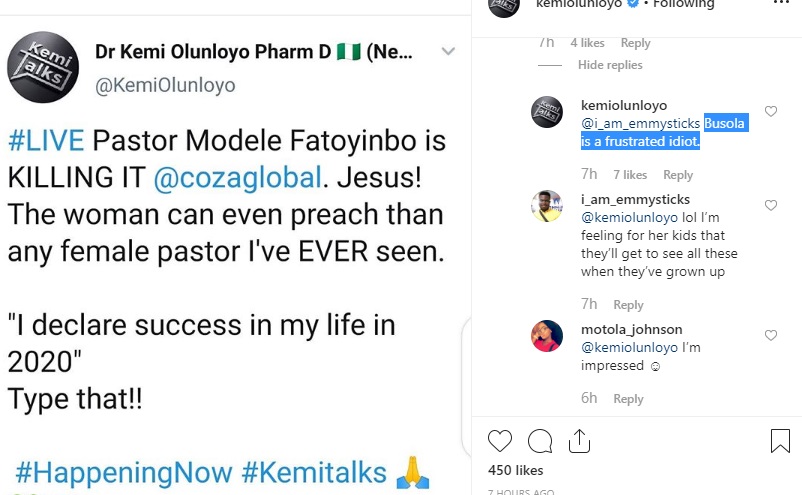The height and width of the screenshot is (495, 802).
Task: Like i_am_emmysticks comment heart
Action: pos(771,205)
